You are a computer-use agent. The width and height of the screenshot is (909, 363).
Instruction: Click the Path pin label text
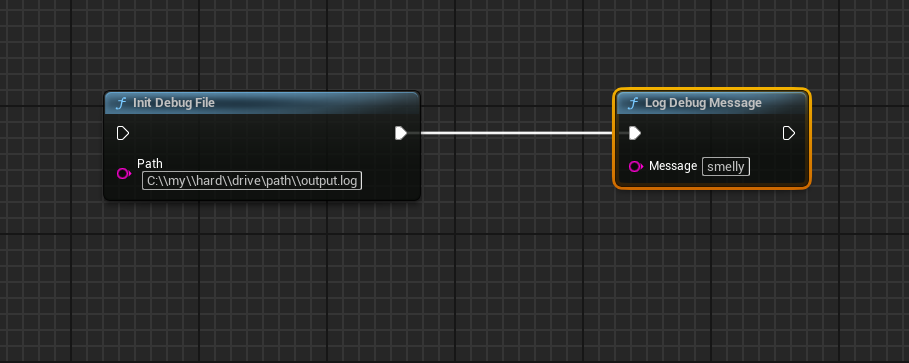pyautogui.click(x=150, y=164)
